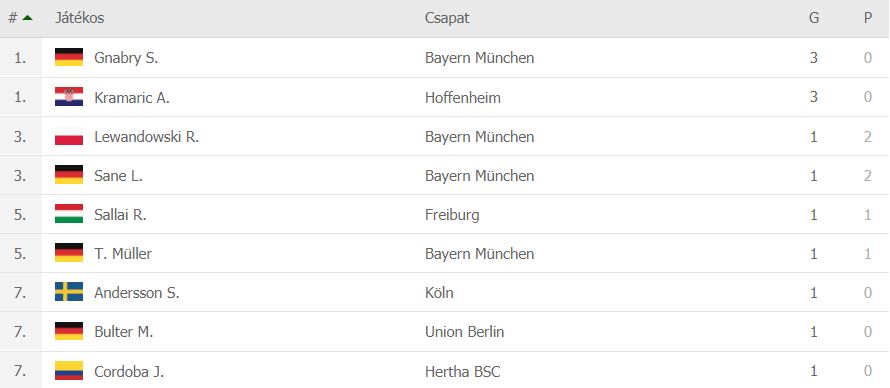This screenshot has width=890, height=388.
Task: Sort the table by Játékos column
Action: coord(79,18)
